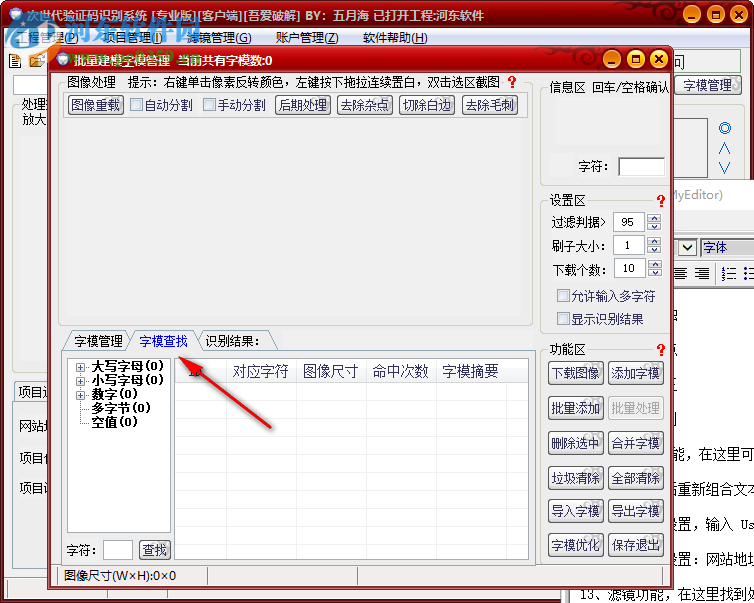Open 滤镜管理(G) menu

pos(219,38)
